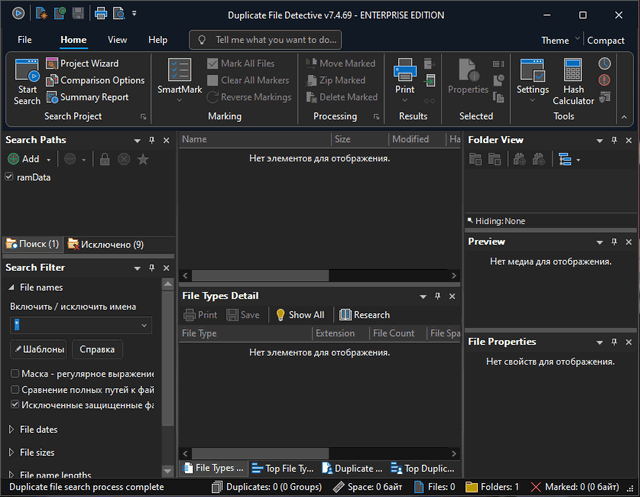Click the Compact button

606,40
